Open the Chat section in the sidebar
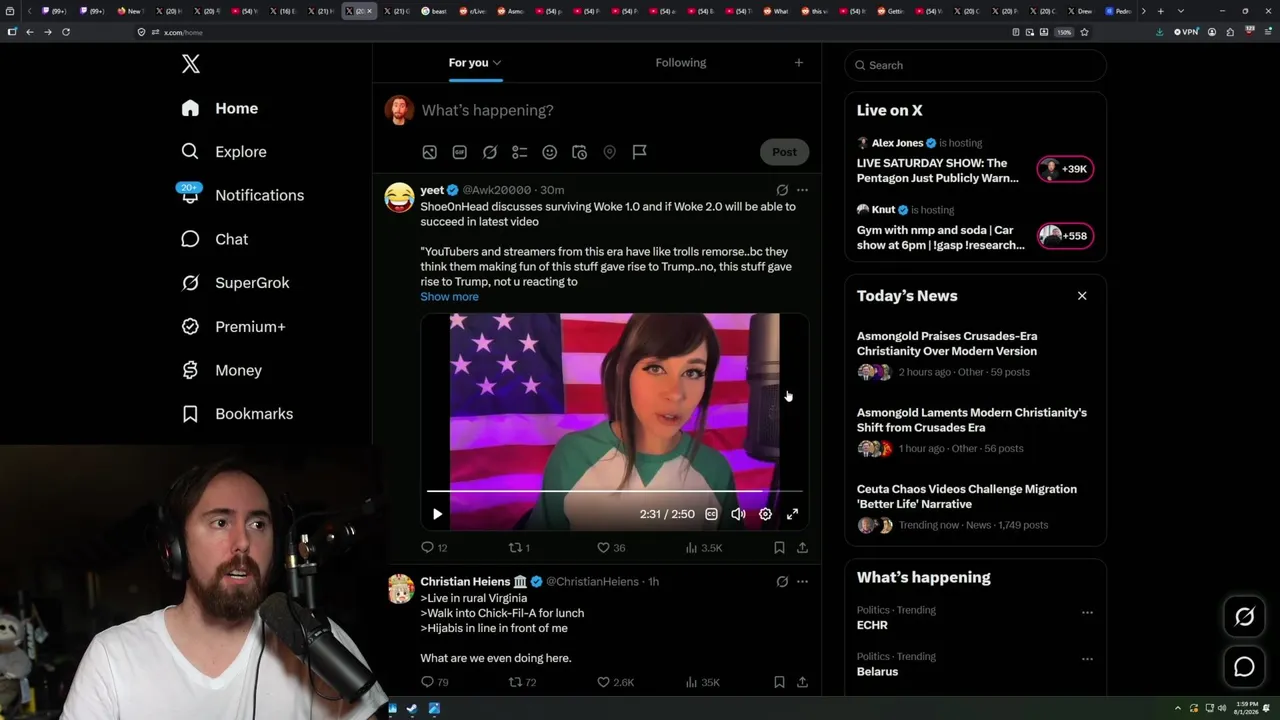Image resolution: width=1280 pixels, height=720 pixels. (x=214, y=239)
